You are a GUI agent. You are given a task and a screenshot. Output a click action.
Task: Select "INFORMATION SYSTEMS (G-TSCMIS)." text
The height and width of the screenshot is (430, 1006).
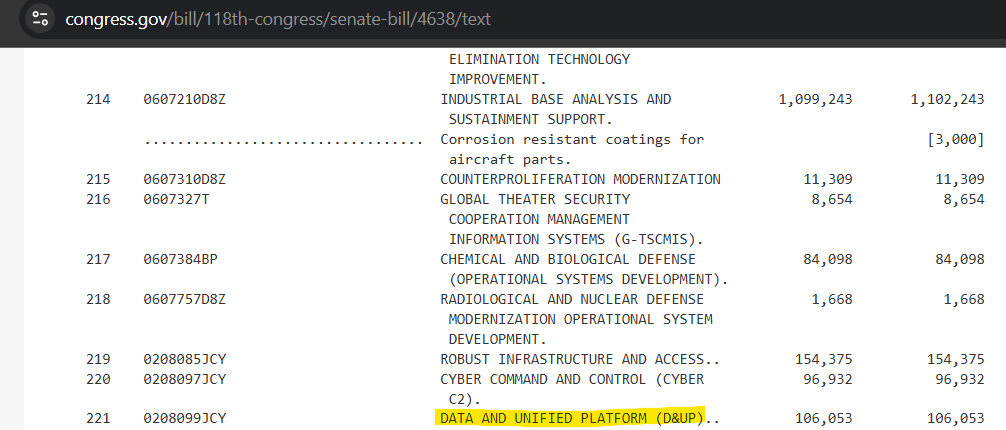tap(576, 239)
